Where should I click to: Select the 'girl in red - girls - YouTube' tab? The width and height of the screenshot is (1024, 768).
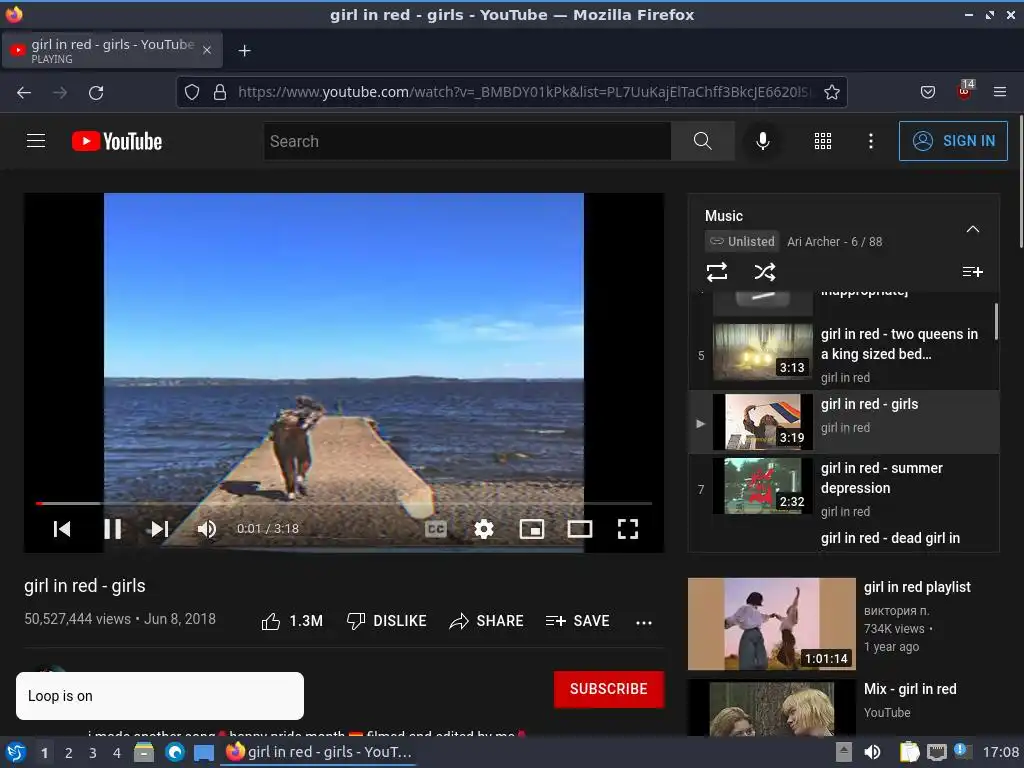[x=112, y=50]
